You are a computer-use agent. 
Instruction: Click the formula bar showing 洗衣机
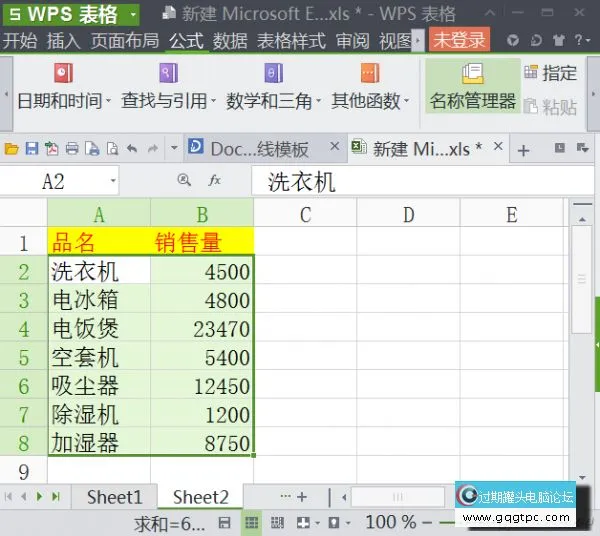tap(423, 182)
